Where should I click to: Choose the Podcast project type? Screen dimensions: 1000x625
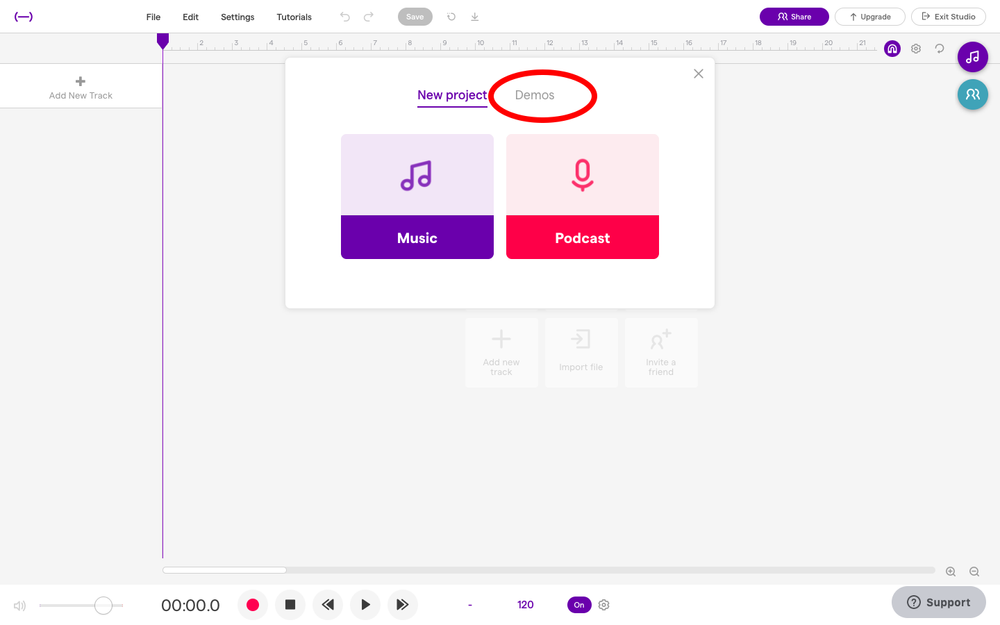pyautogui.click(x=582, y=196)
